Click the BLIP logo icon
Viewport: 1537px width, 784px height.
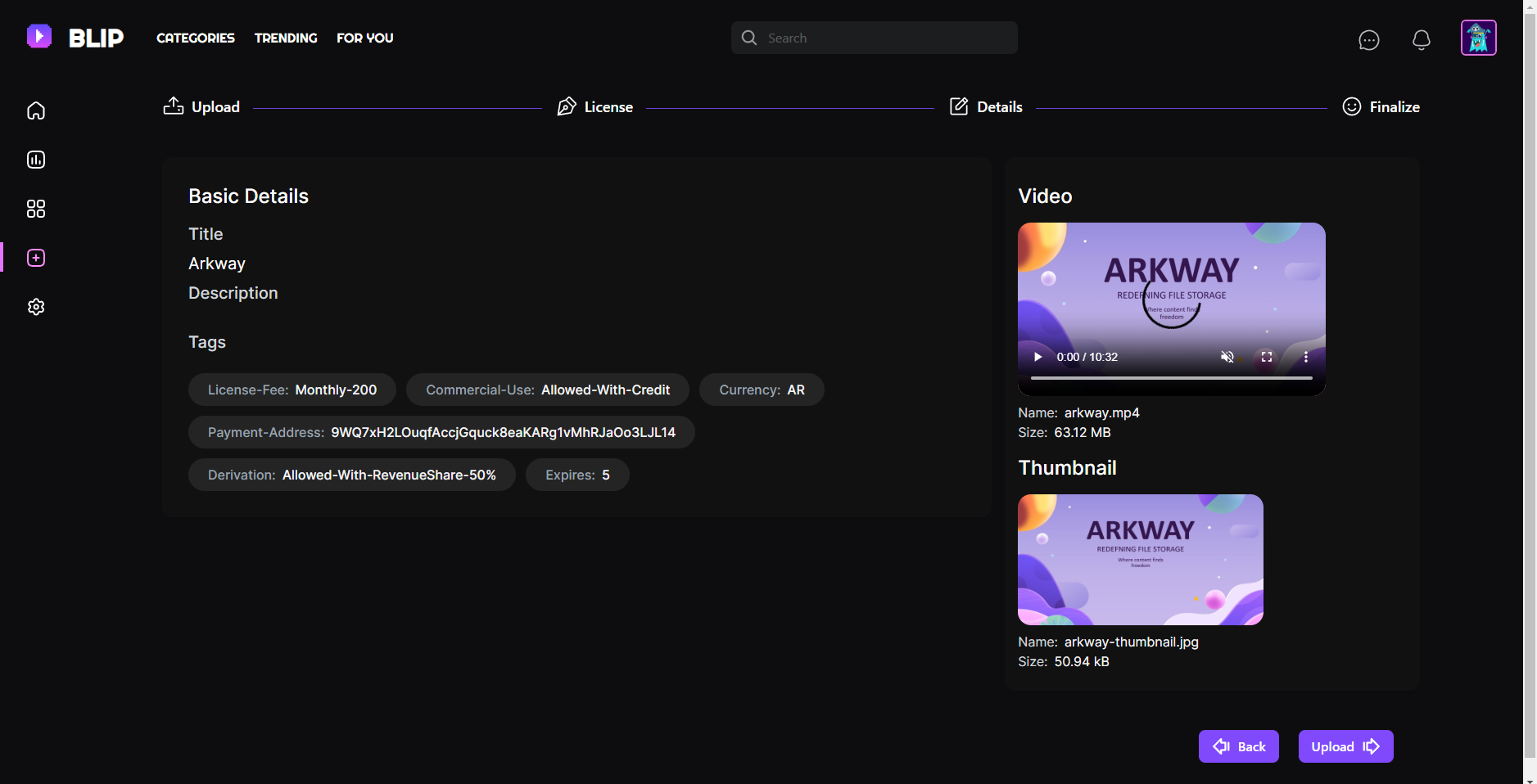point(39,37)
